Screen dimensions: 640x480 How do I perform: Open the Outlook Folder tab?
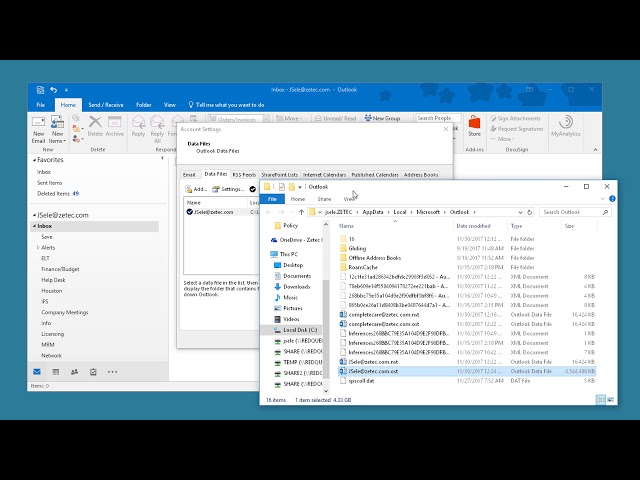144,105
